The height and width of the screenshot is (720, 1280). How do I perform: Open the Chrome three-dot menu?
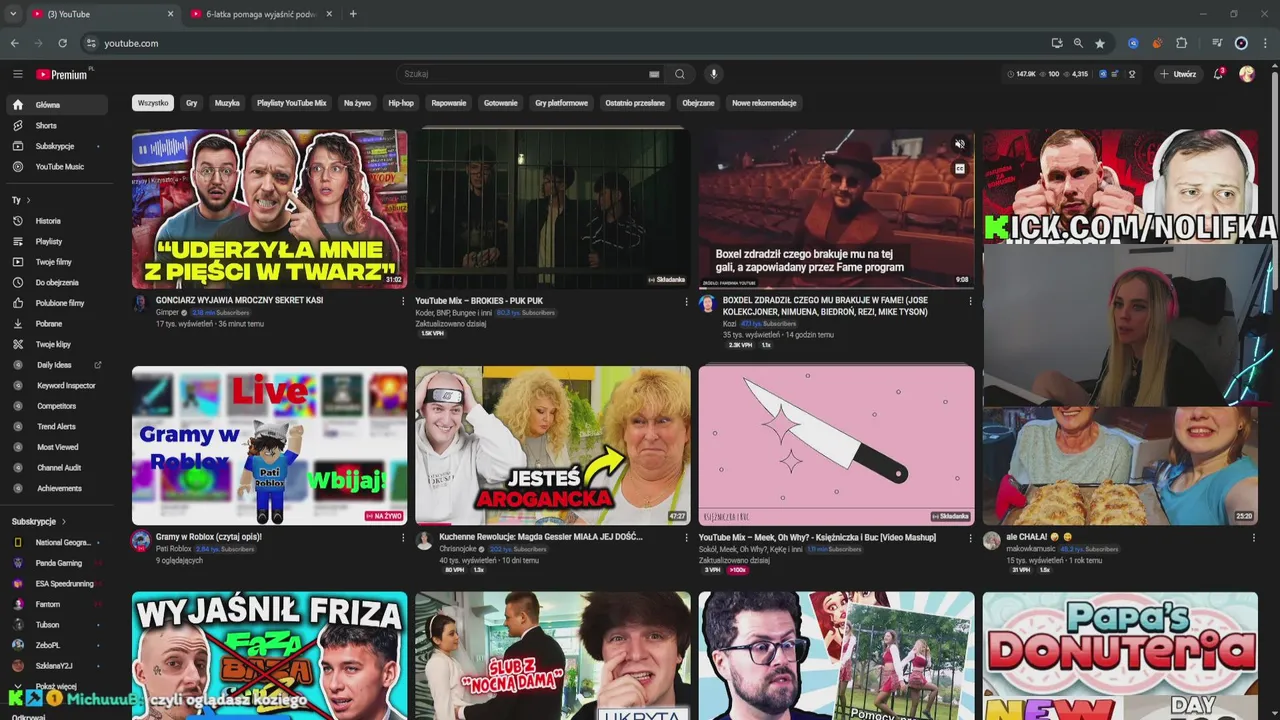pyautogui.click(x=1266, y=43)
